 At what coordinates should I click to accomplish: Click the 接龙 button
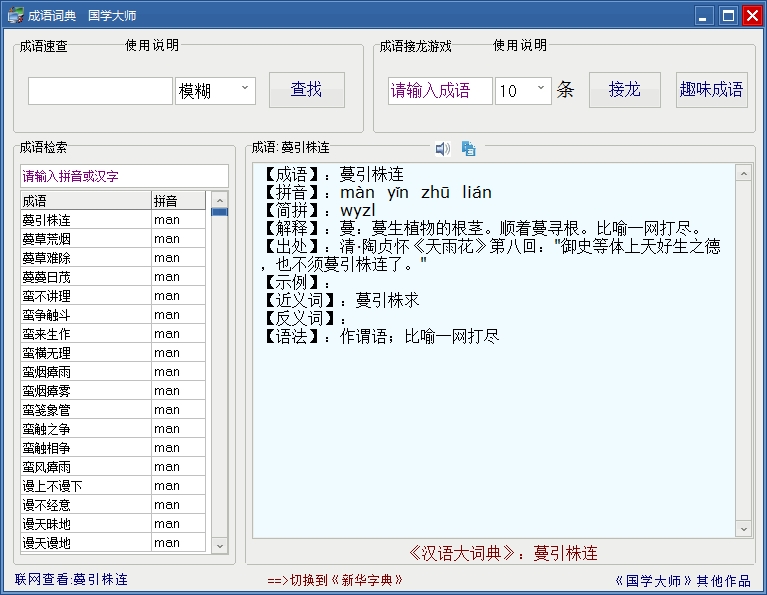click(625, 90)
